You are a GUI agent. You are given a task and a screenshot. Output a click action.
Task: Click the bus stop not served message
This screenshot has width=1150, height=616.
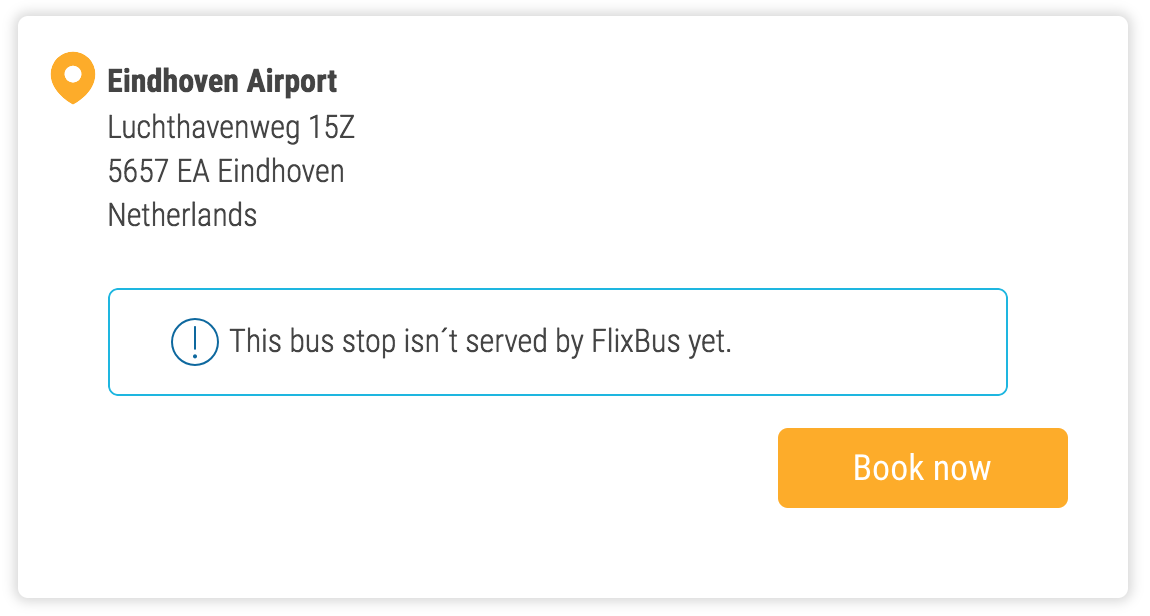[480, 342]
